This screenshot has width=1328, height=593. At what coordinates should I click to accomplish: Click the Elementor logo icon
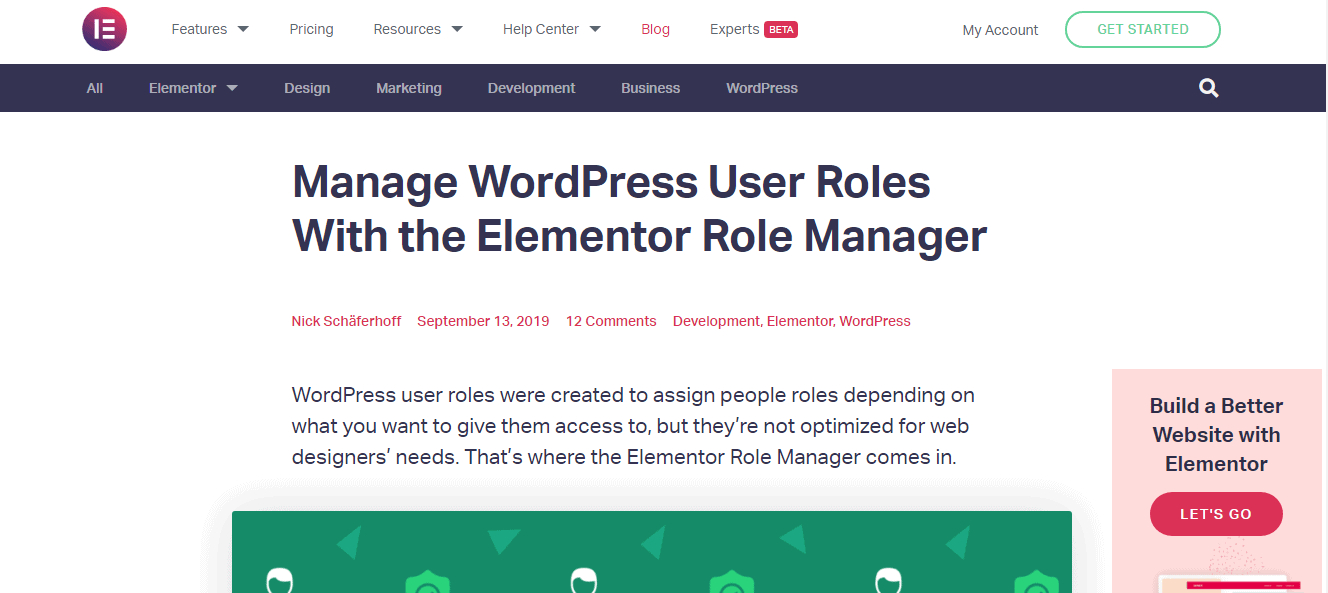[x=104, y=29]
